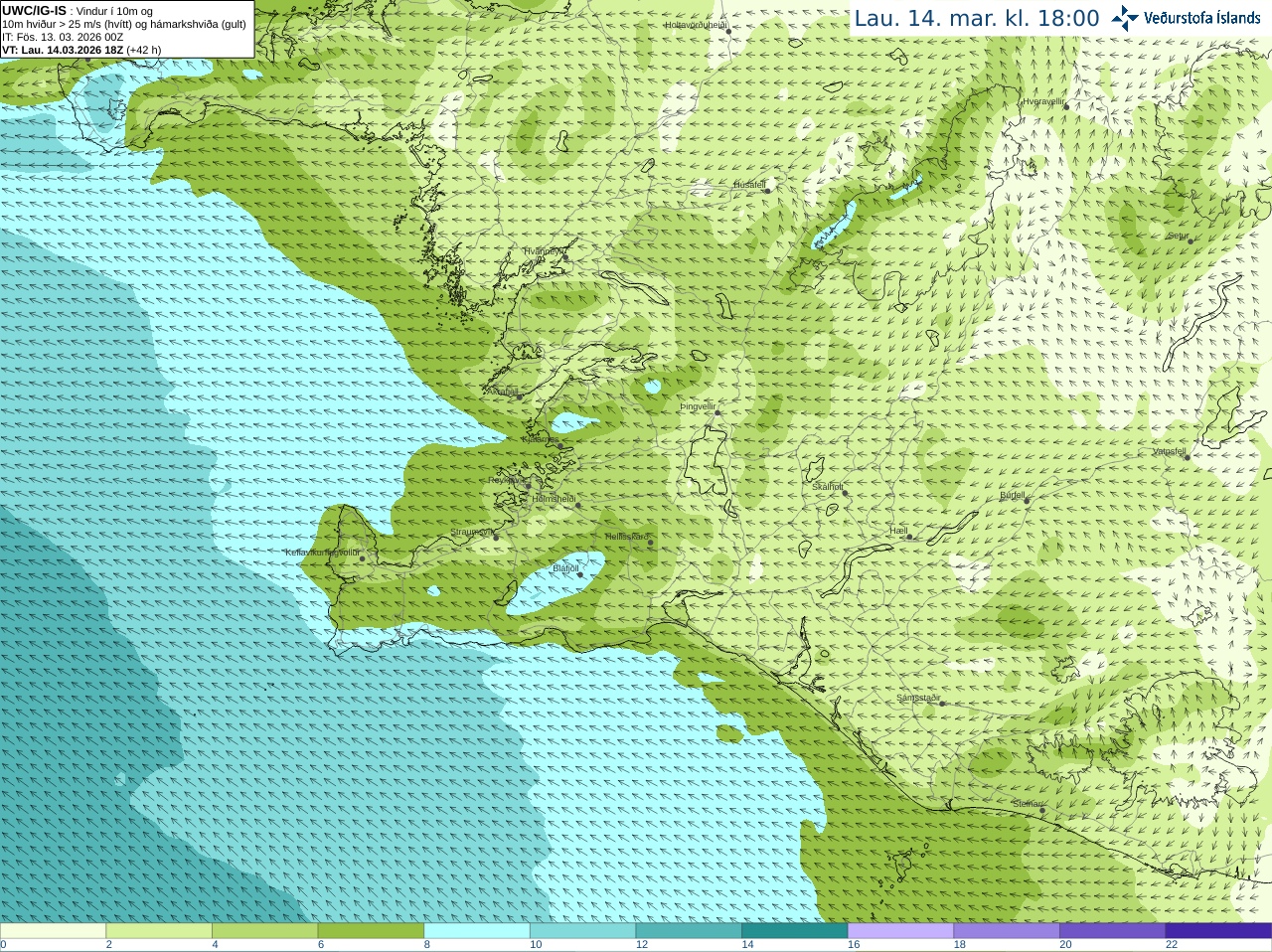
Task: Click the 6–8 m/s olive green swatch
Action: (x=371, y=931)
